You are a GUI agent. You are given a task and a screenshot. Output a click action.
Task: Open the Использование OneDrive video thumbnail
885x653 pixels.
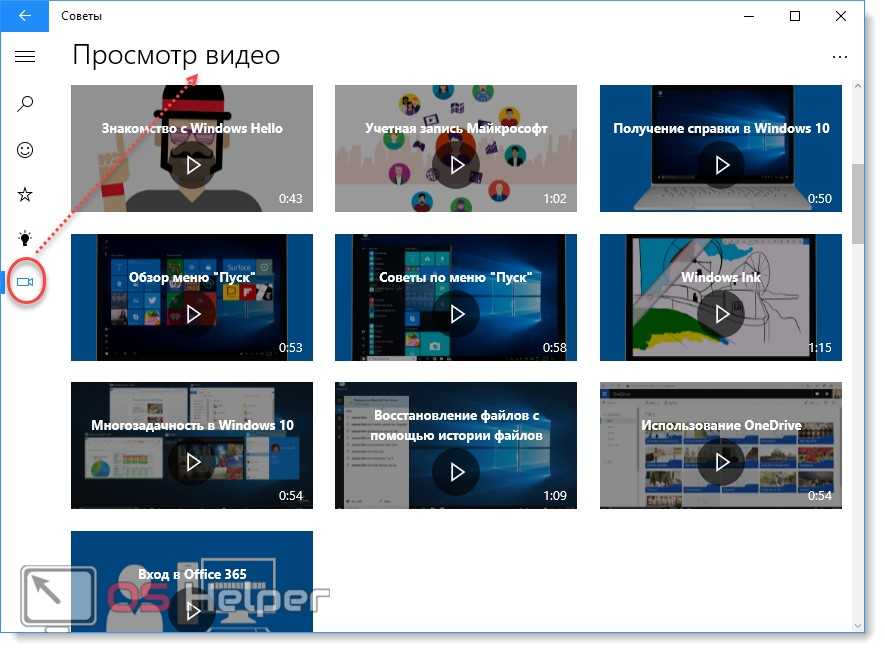pyautogui.click(x=721, y=461)
